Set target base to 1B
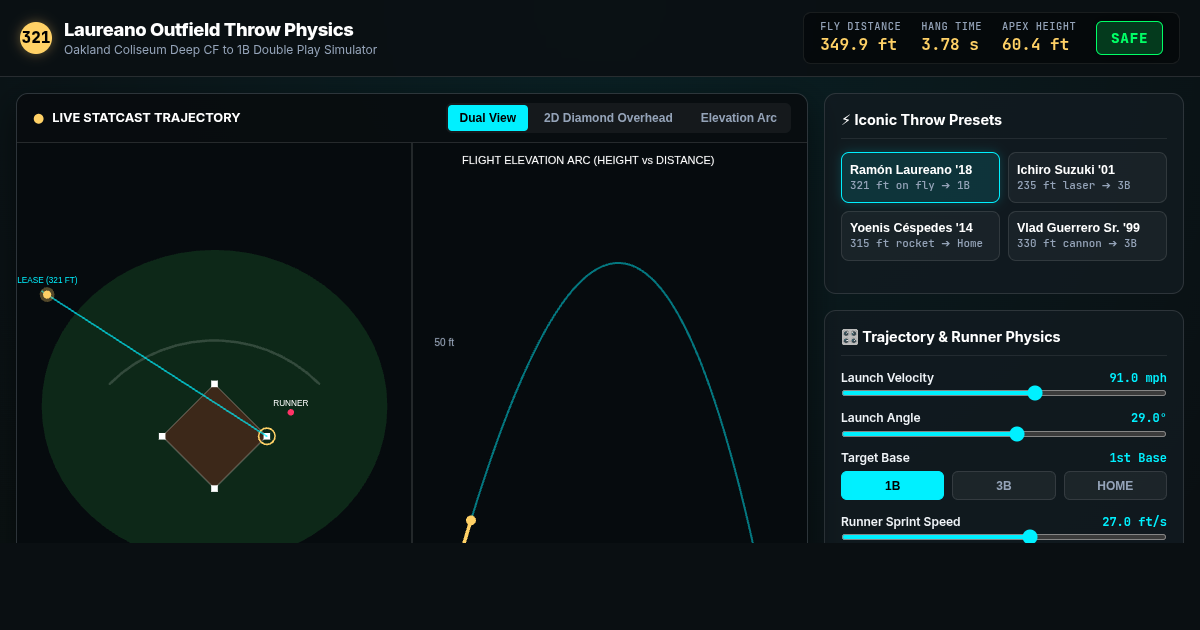 [892, 486]
